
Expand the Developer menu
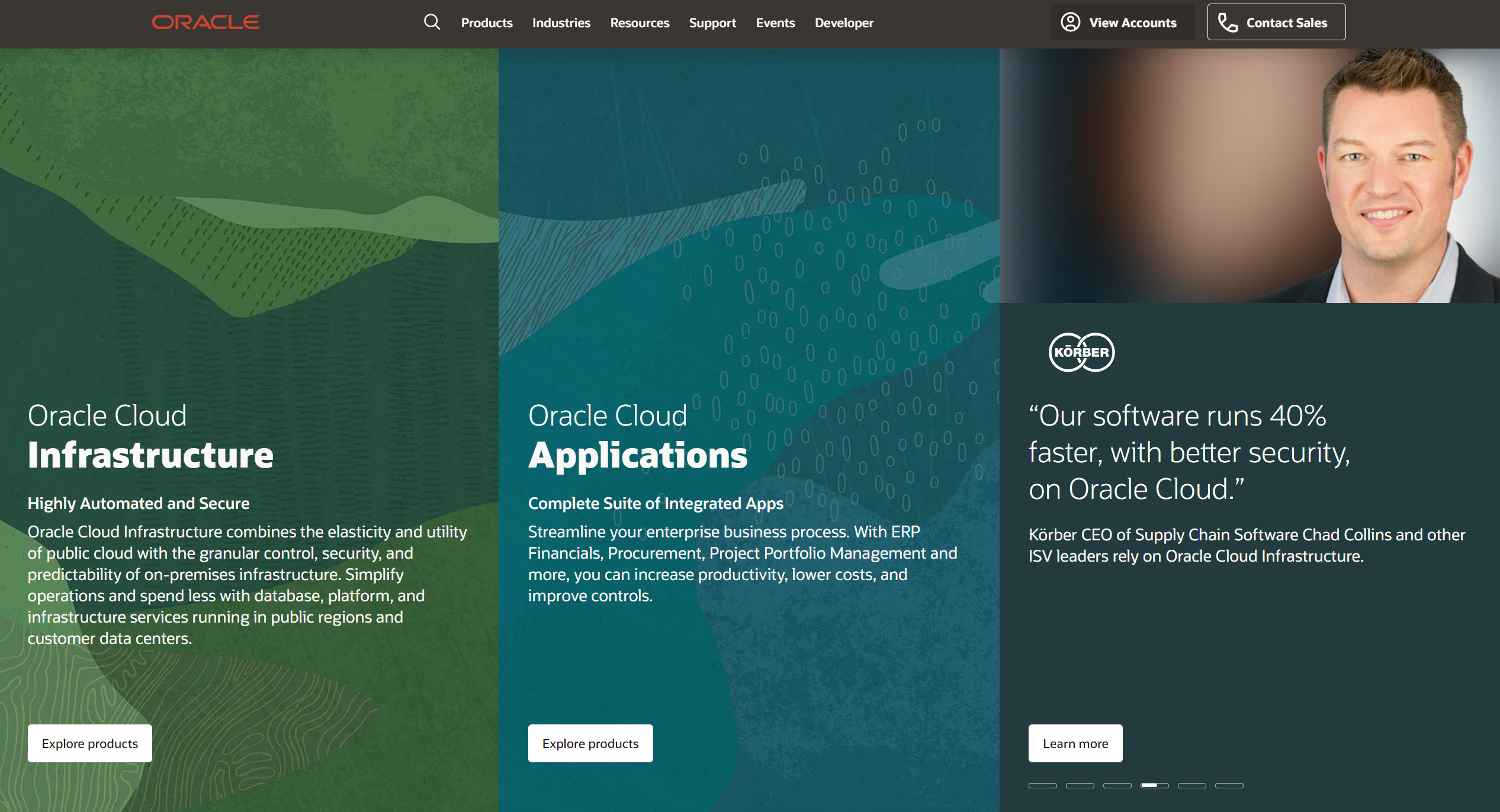pyautogui.click(x=843, y=22)
